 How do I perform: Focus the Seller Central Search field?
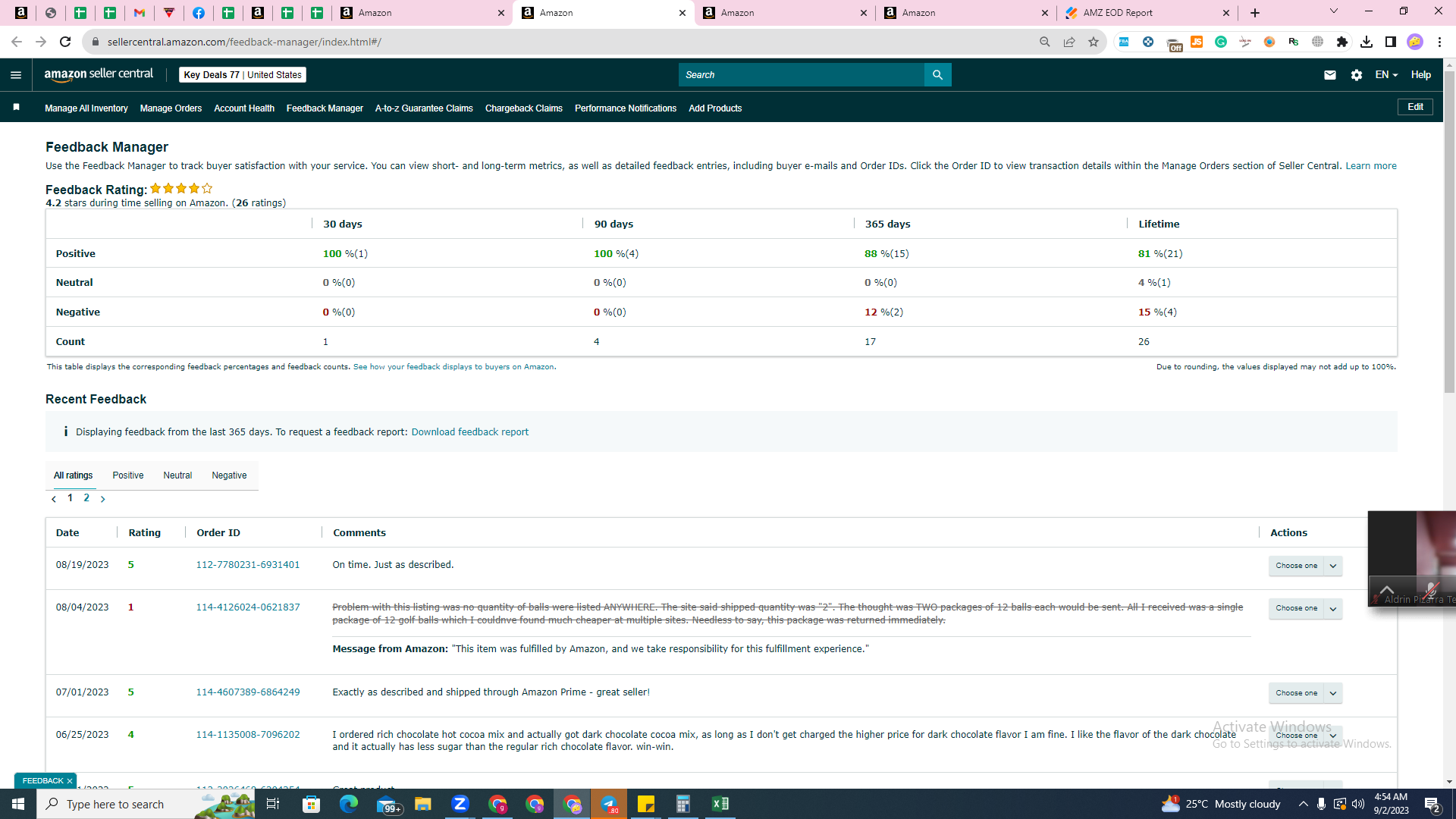(802, 75)
